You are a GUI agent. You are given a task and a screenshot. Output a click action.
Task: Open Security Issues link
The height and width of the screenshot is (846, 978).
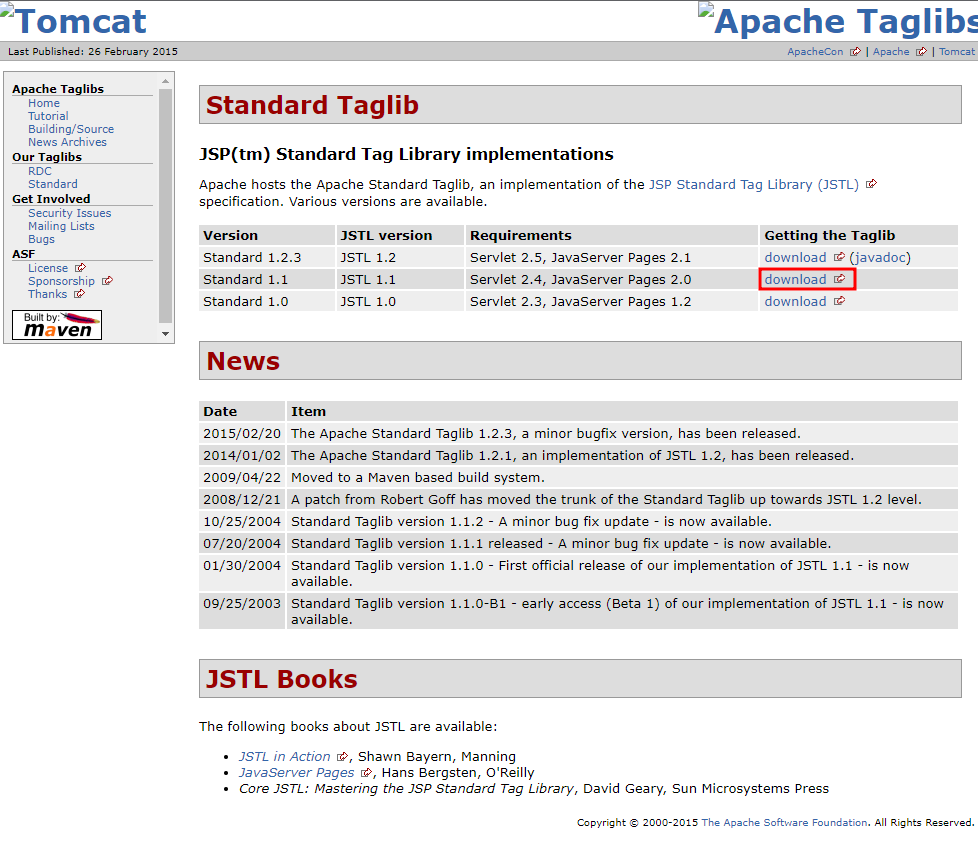[70, 213]
